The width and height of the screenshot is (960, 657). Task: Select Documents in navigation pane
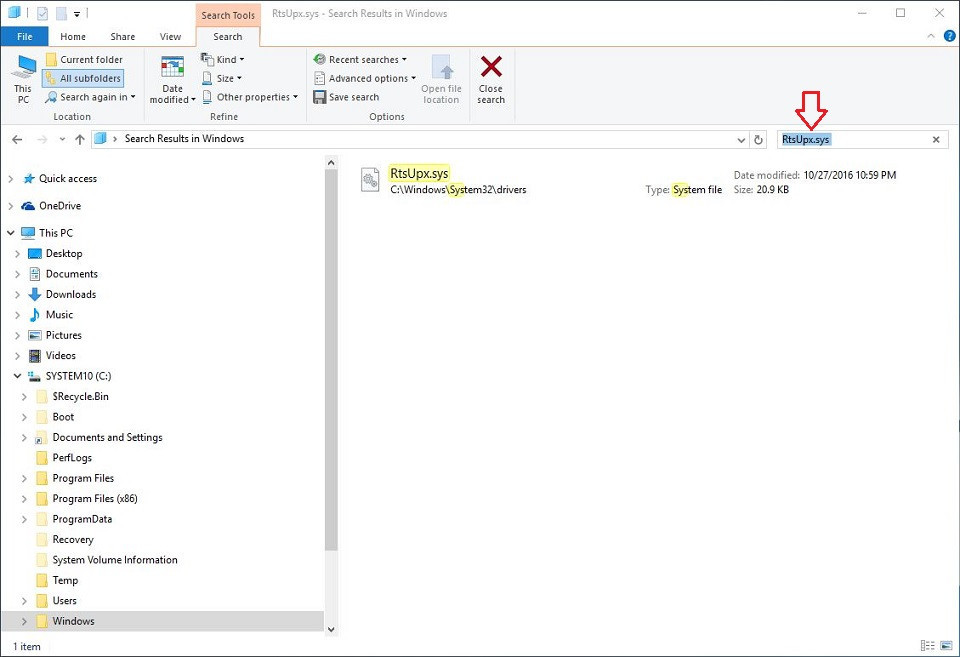point(72,274)
